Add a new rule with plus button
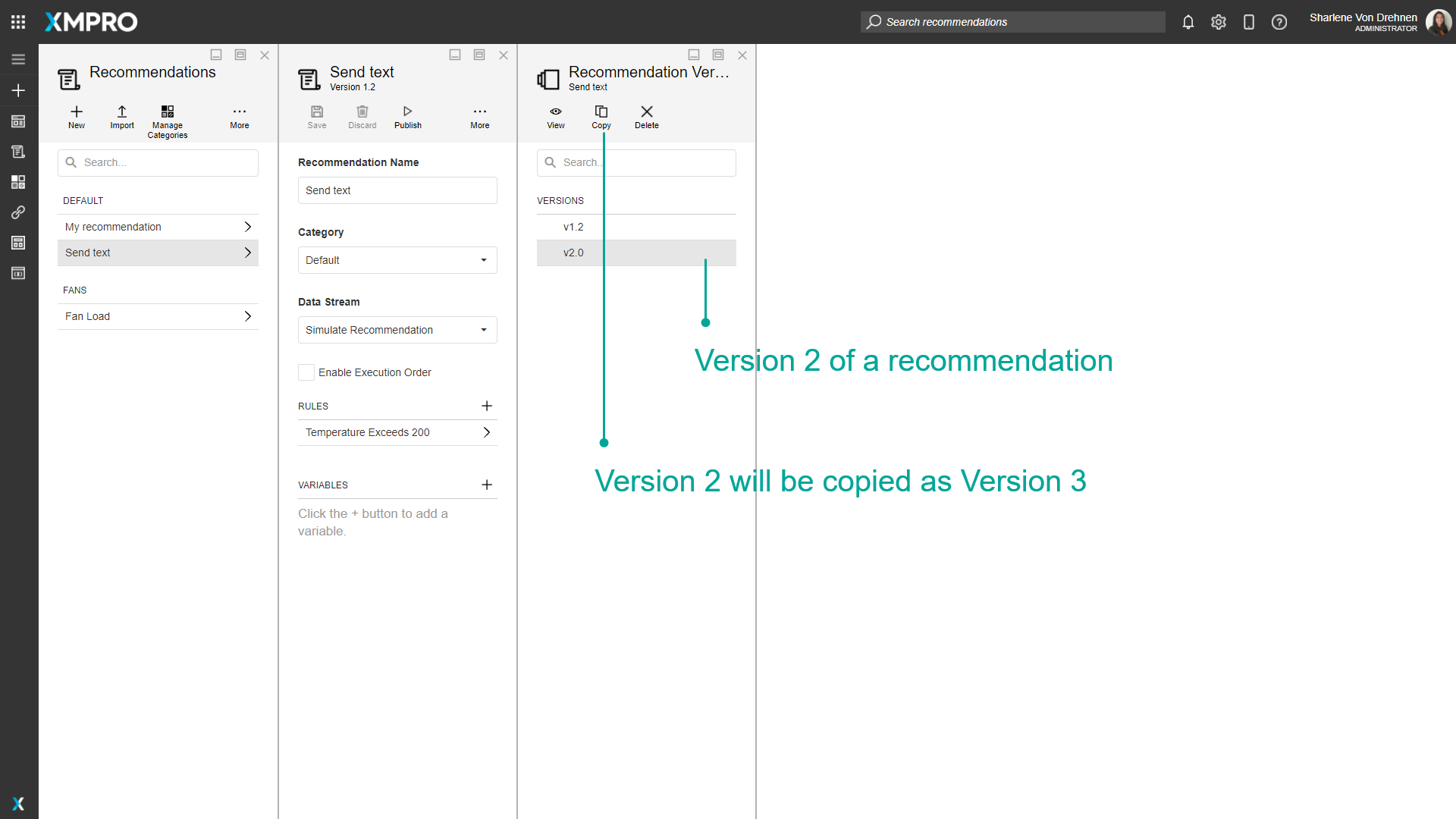The height and width of the screenshot is (819, 1456). point(486,406)
